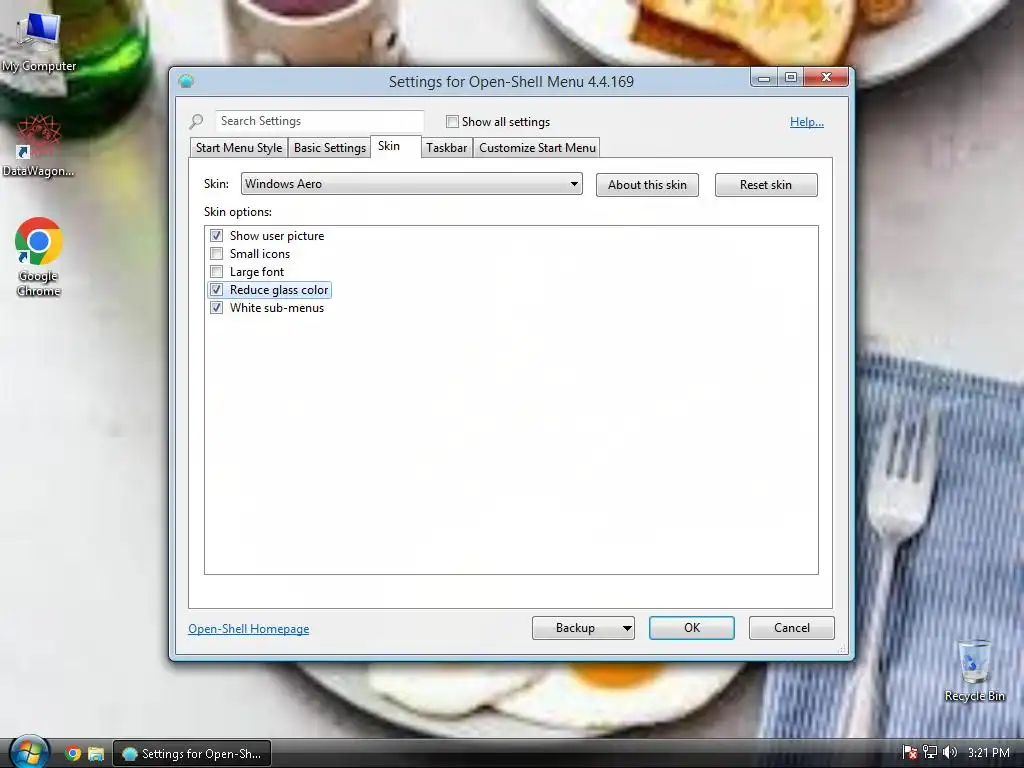
Task: Open network status tray icon
Action: [x=930, y=753]
